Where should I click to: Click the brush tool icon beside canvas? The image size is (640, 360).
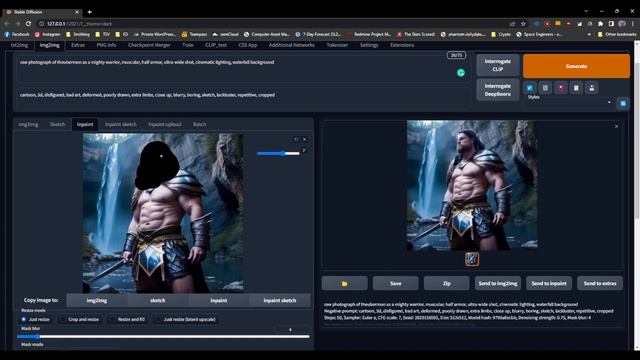click(x=304, y=150)
